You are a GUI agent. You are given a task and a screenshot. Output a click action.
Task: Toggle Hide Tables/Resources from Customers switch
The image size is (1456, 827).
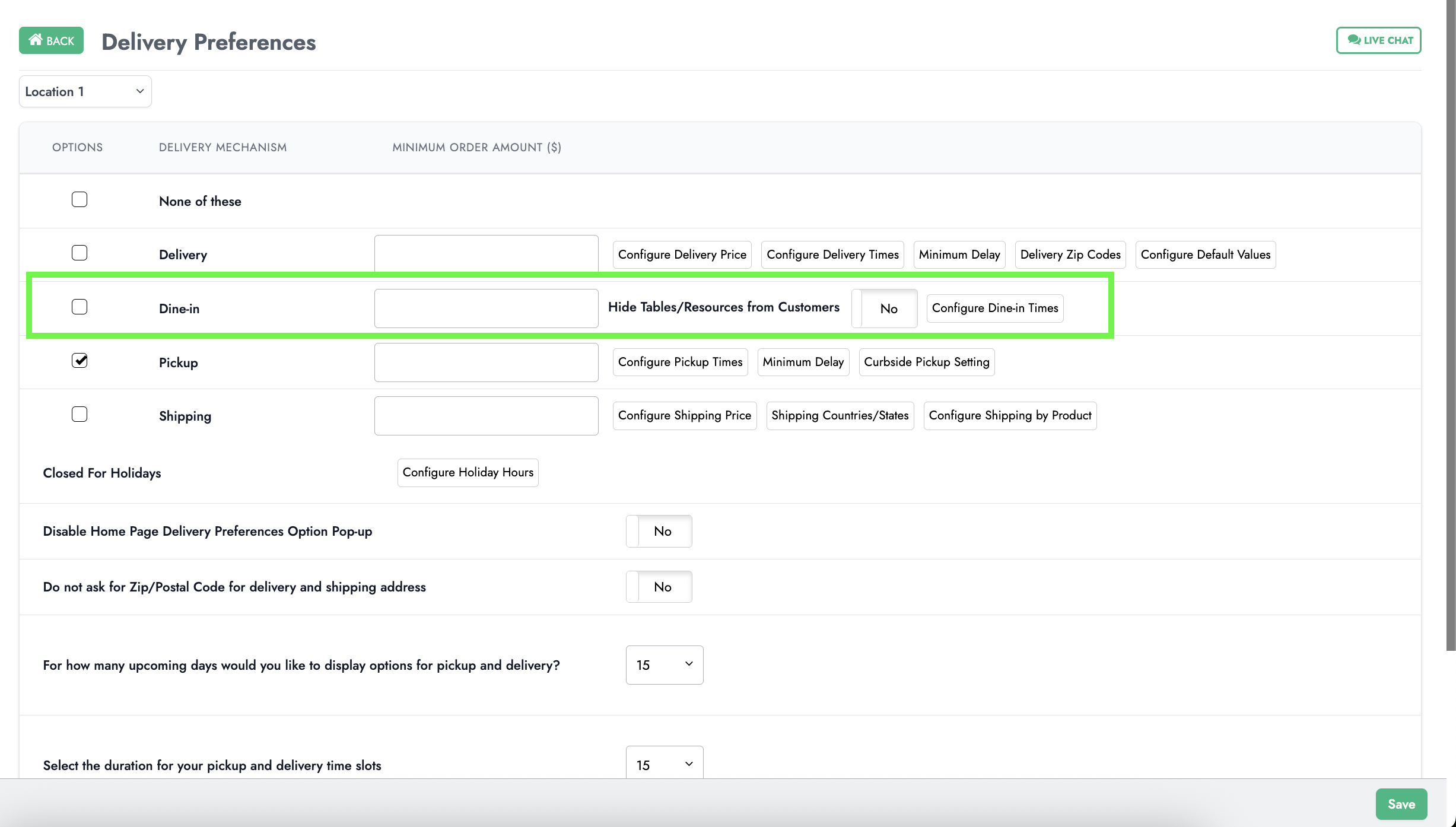(x=884, y=308)
